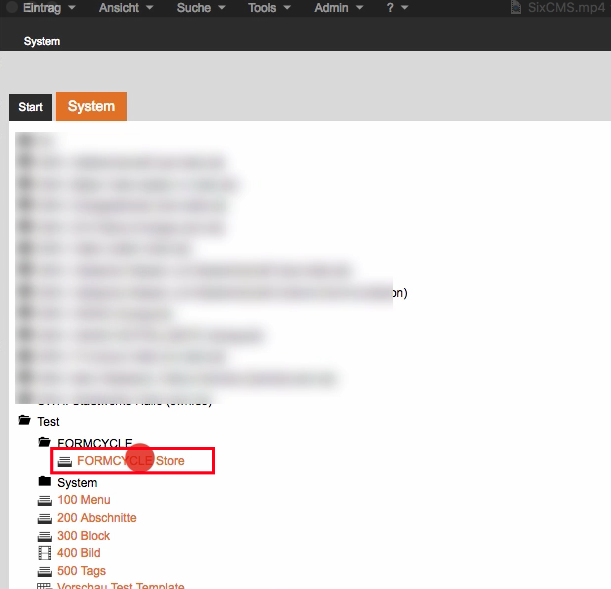
Task: Open the Admin menu
Action: [x=338, y=8]
